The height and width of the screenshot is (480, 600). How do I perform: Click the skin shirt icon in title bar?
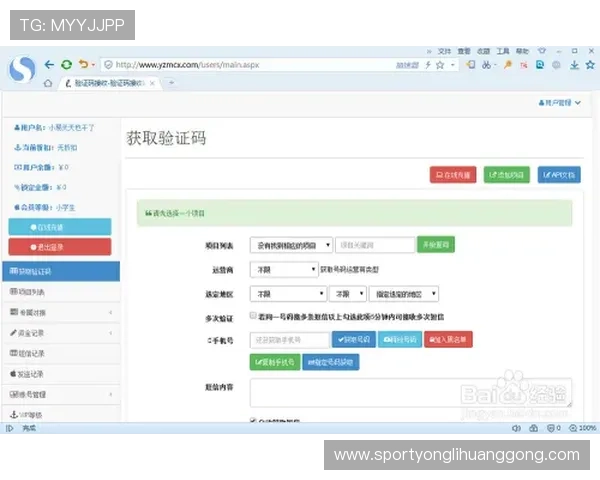(x=542, y=51)
